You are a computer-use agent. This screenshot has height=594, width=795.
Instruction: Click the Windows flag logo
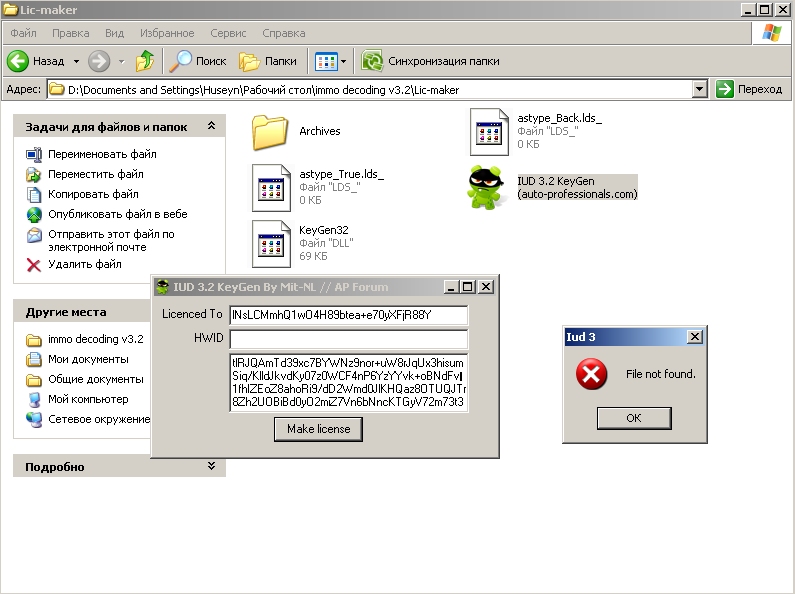tap(771, 33)
